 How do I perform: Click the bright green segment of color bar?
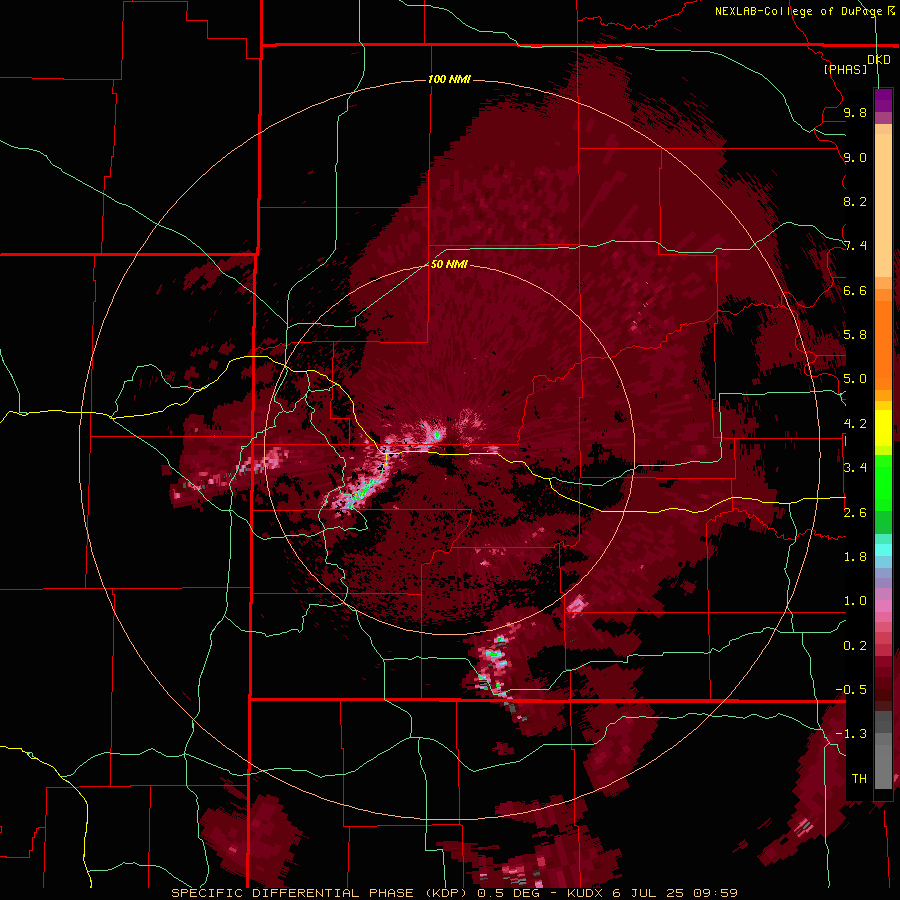[883, 482]
